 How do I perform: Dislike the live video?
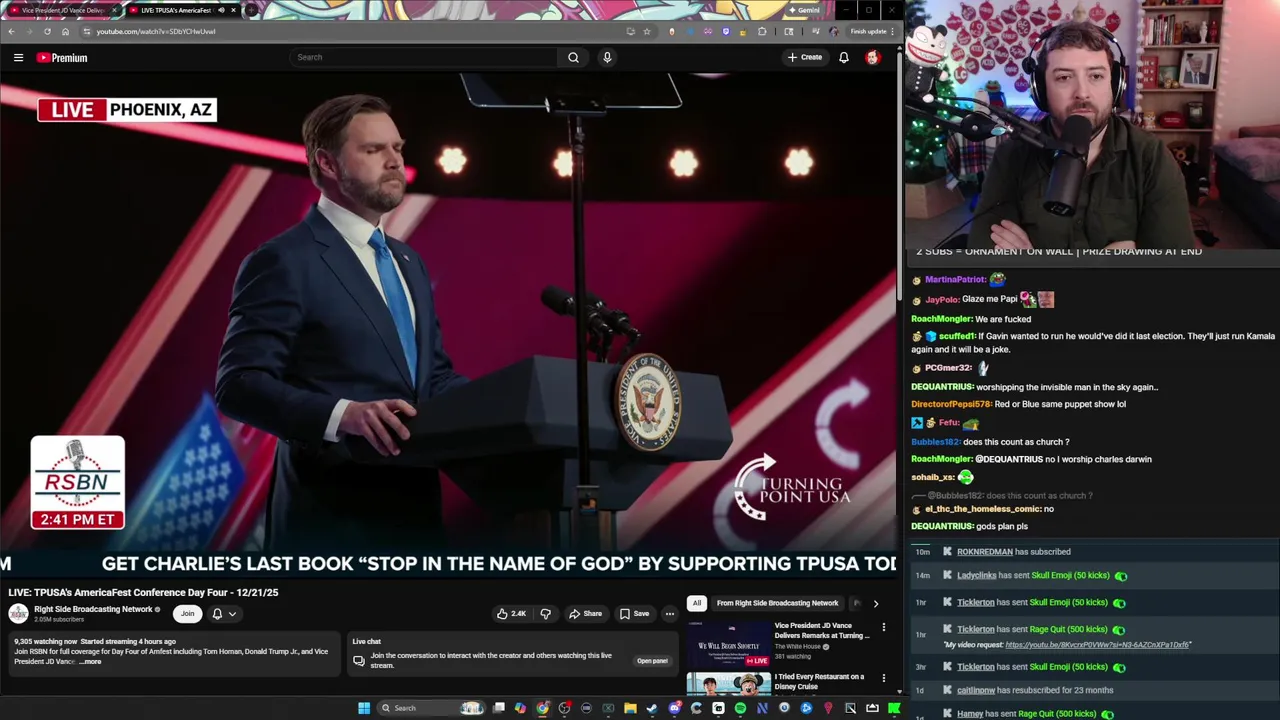[546, 614]
